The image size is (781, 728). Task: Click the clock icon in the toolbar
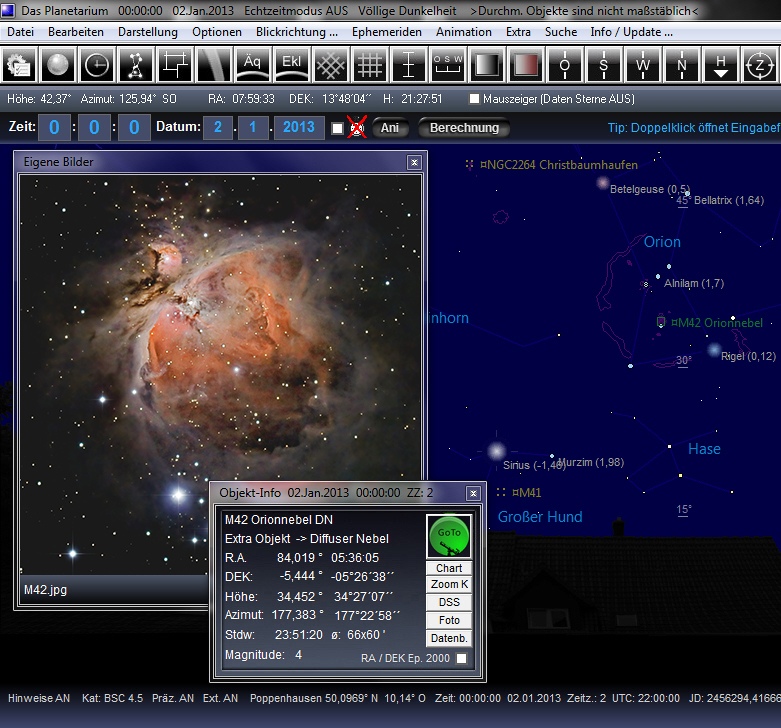pos(96,66)
